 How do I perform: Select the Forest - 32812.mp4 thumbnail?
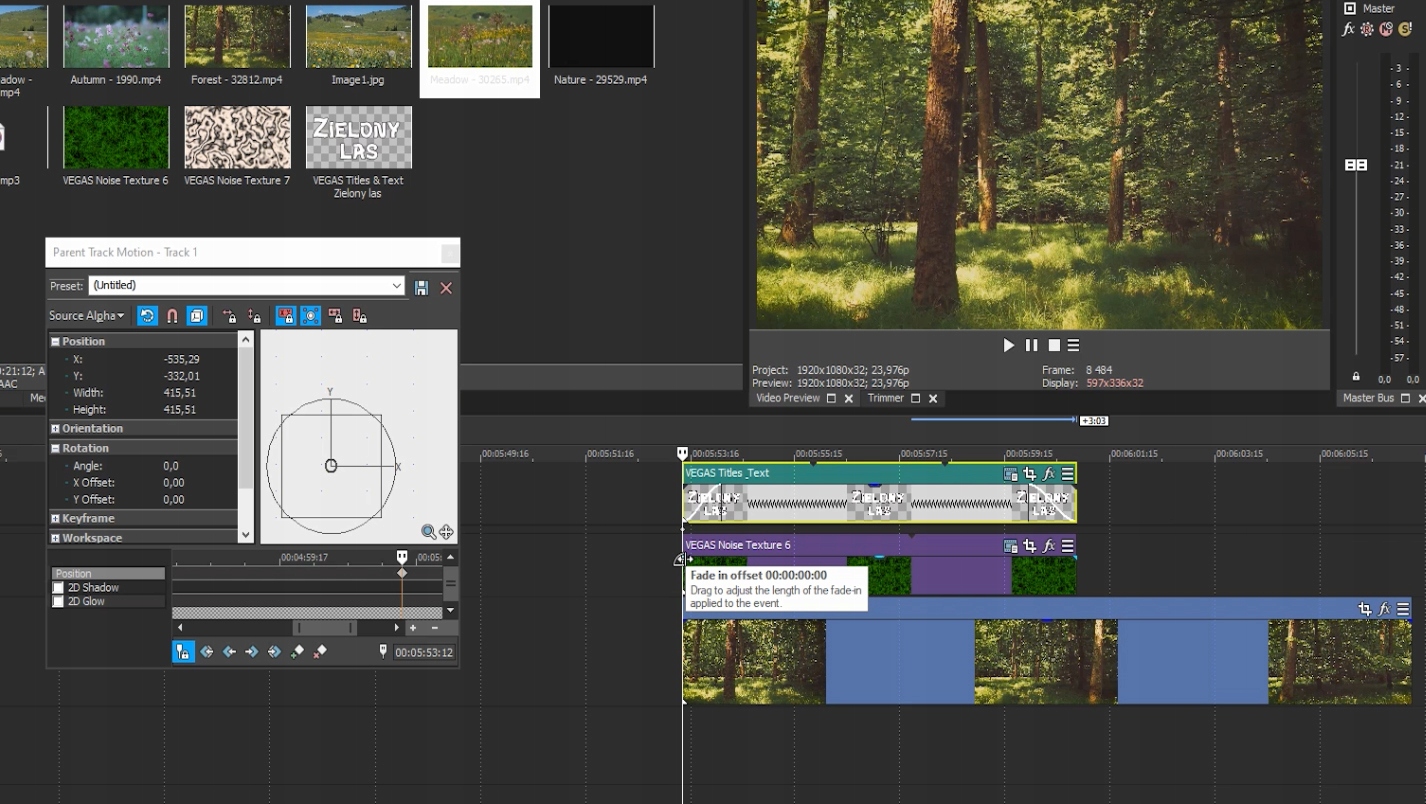(x=237, y=37)
